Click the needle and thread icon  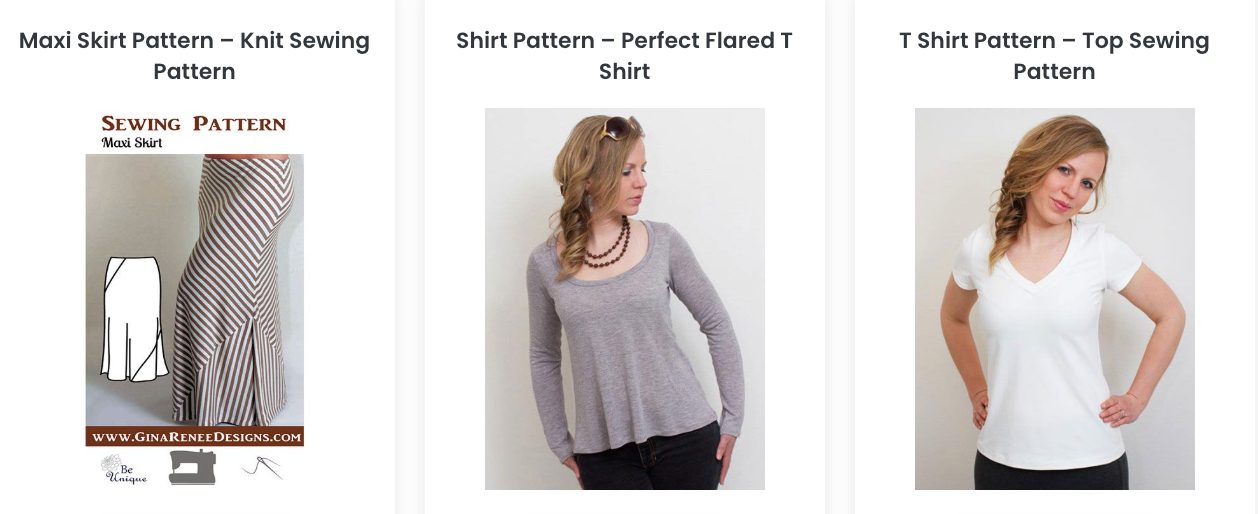click(262, 467)
